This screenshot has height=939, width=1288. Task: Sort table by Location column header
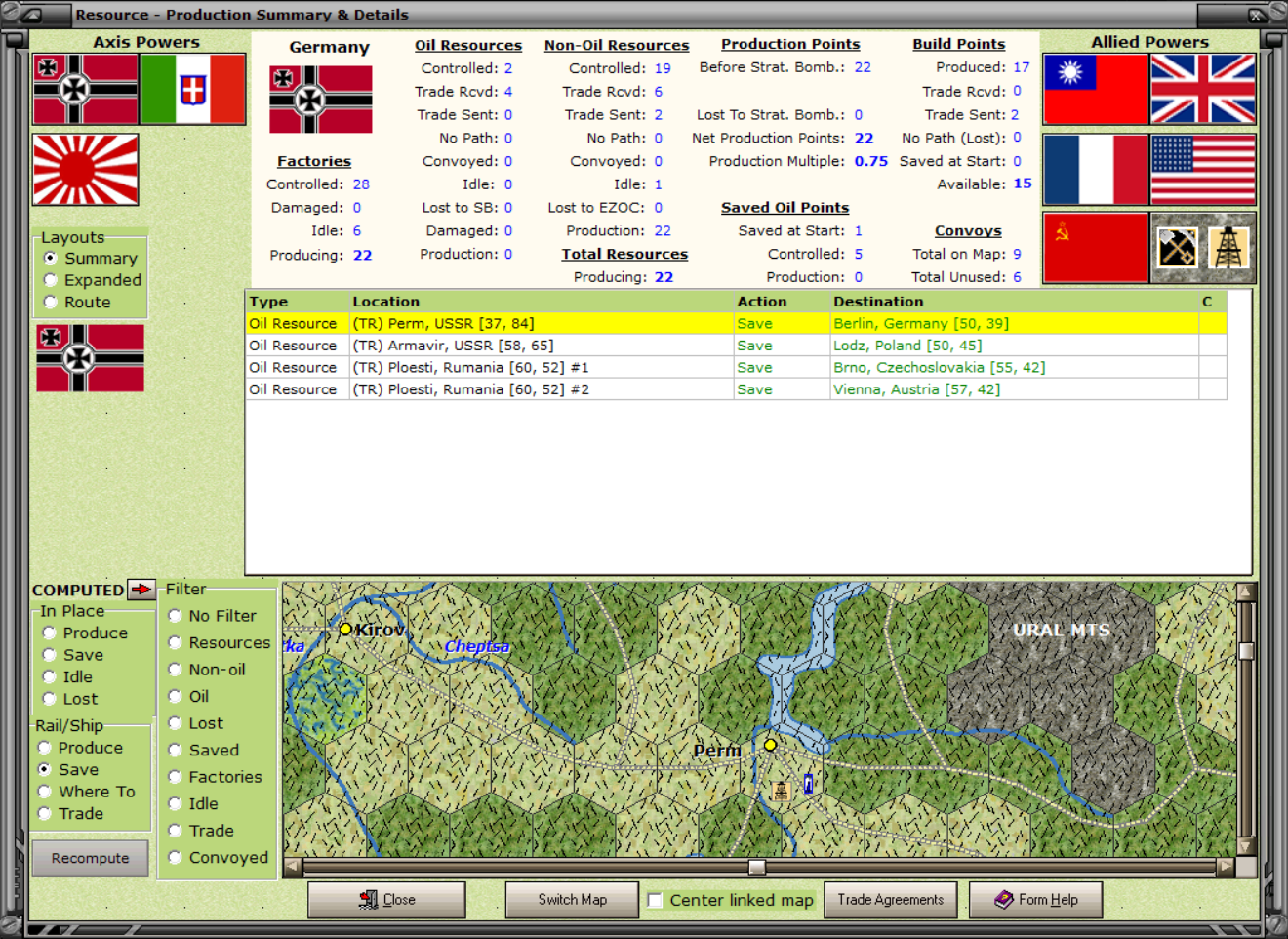coord(542,302)
